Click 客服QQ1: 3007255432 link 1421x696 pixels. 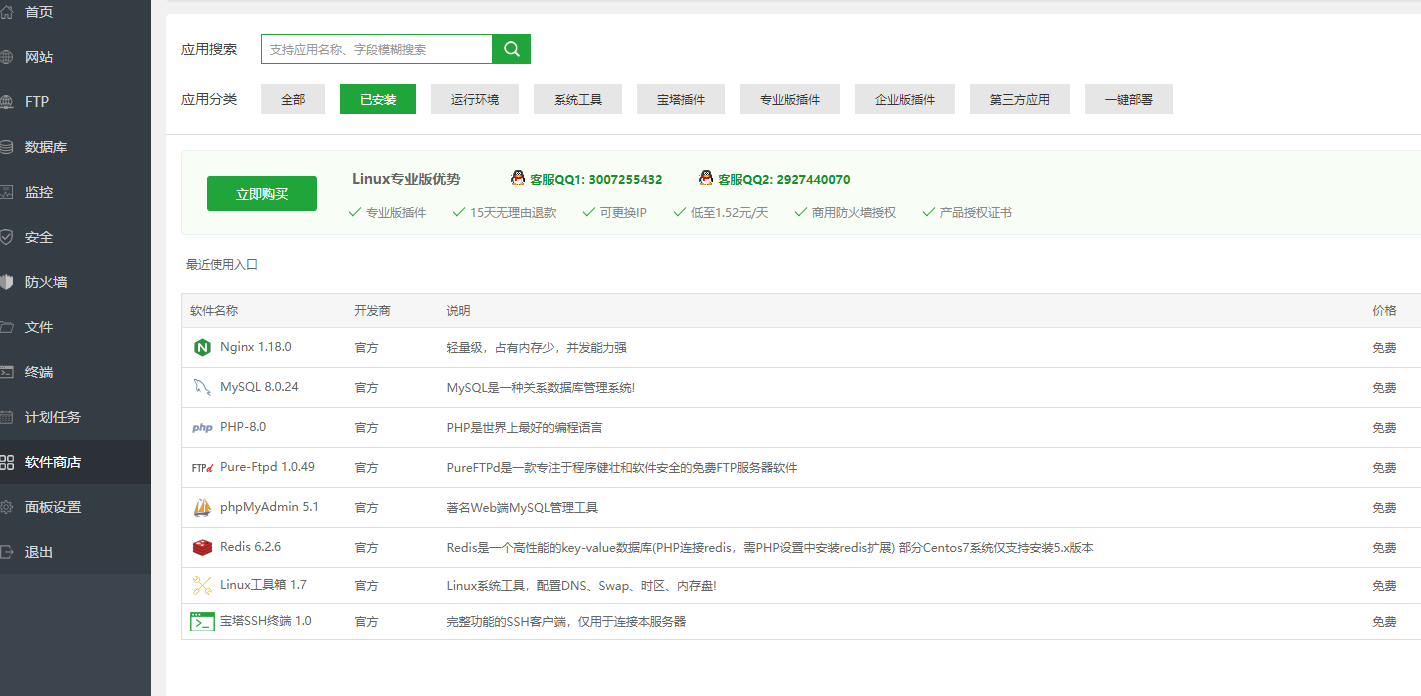(596, 180)
